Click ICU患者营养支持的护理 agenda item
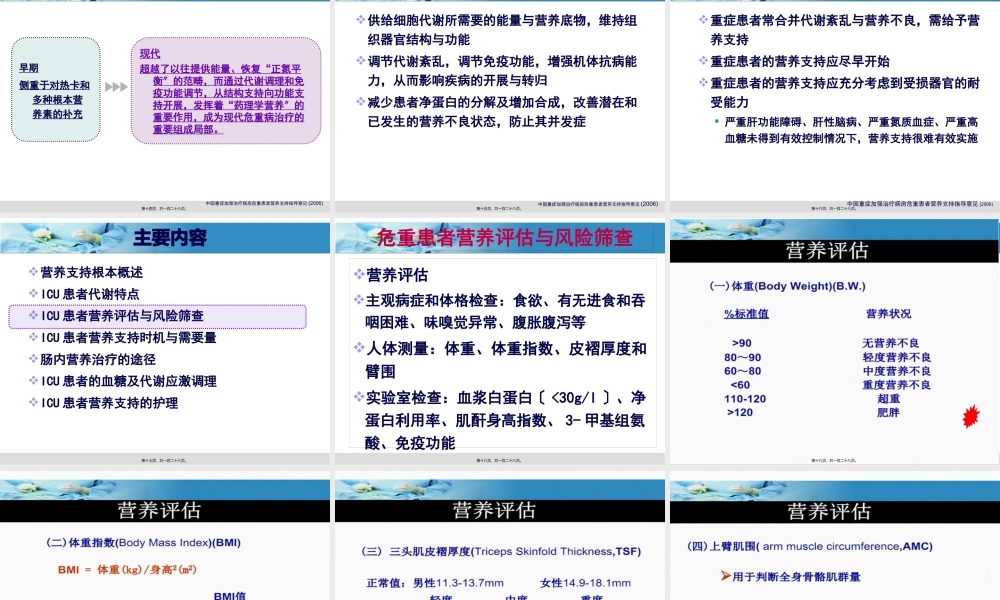 click(109, 403)
